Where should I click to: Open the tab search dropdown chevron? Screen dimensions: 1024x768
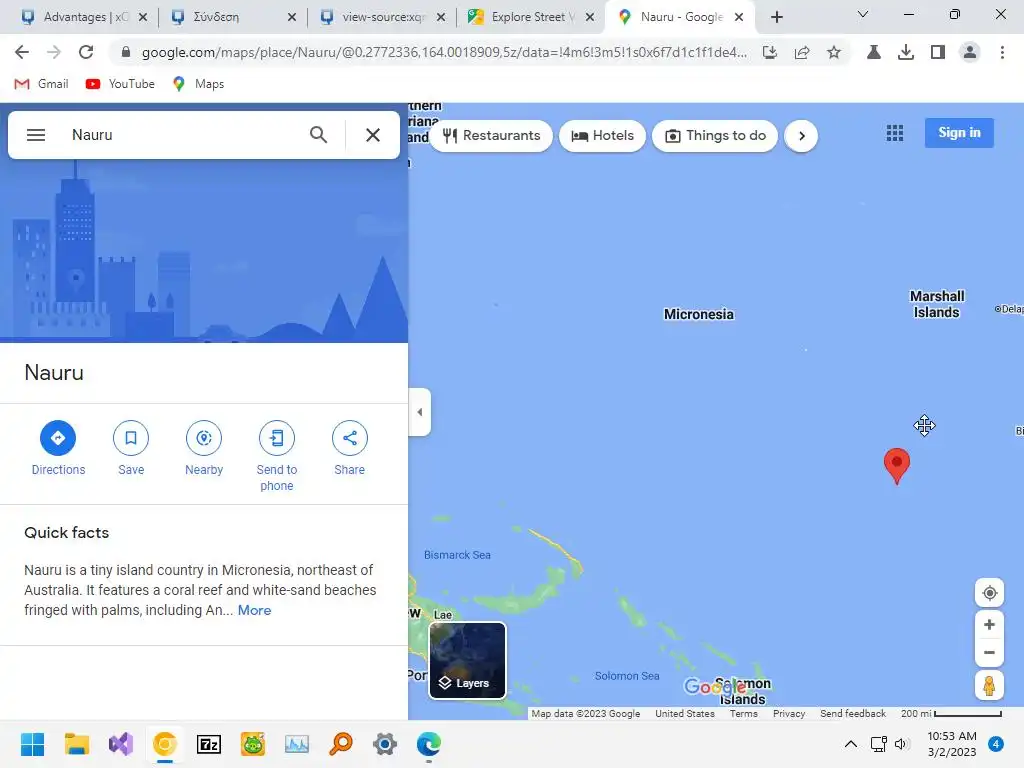[863, 14]
